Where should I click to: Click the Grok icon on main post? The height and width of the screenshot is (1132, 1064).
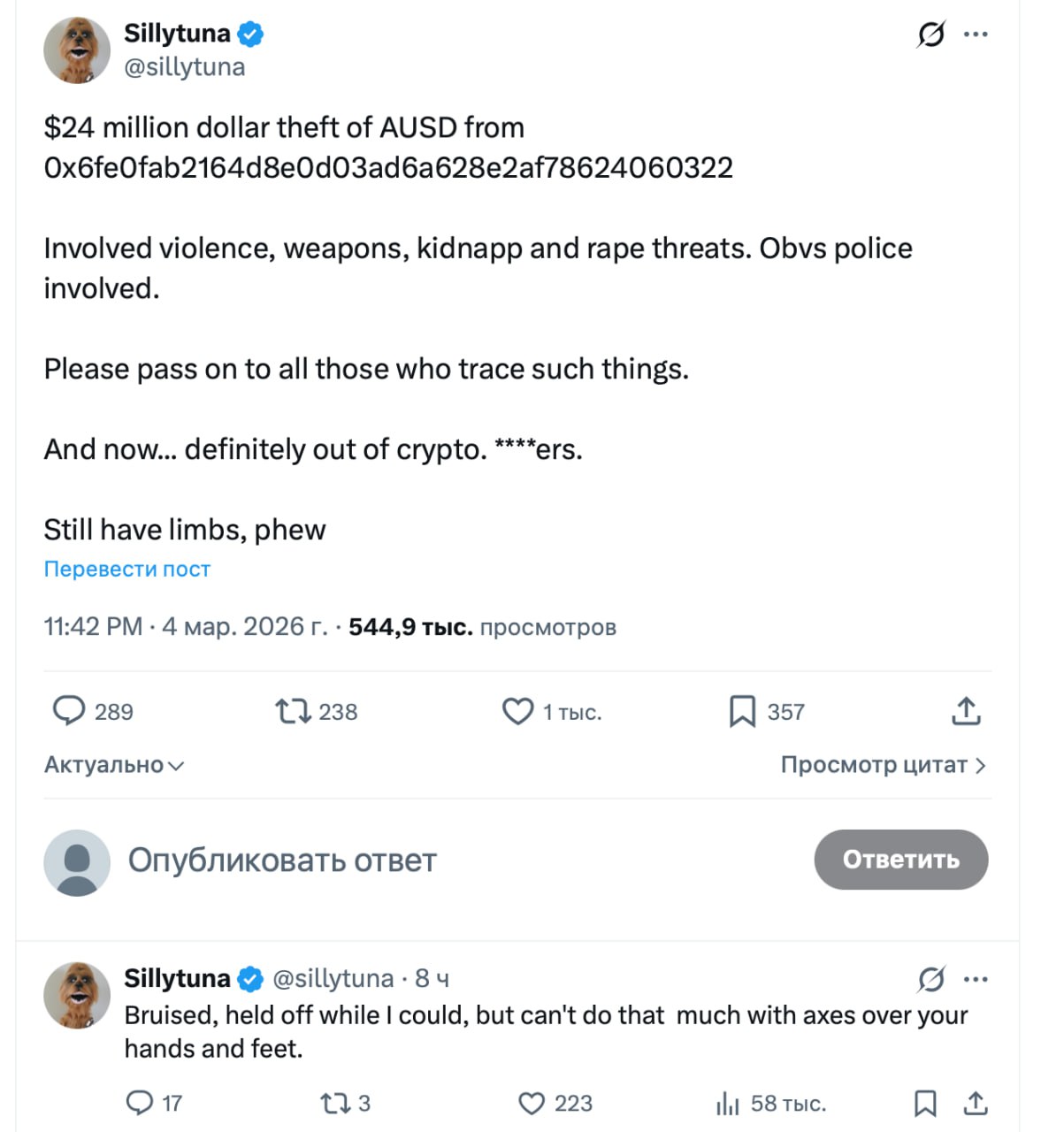930,34
